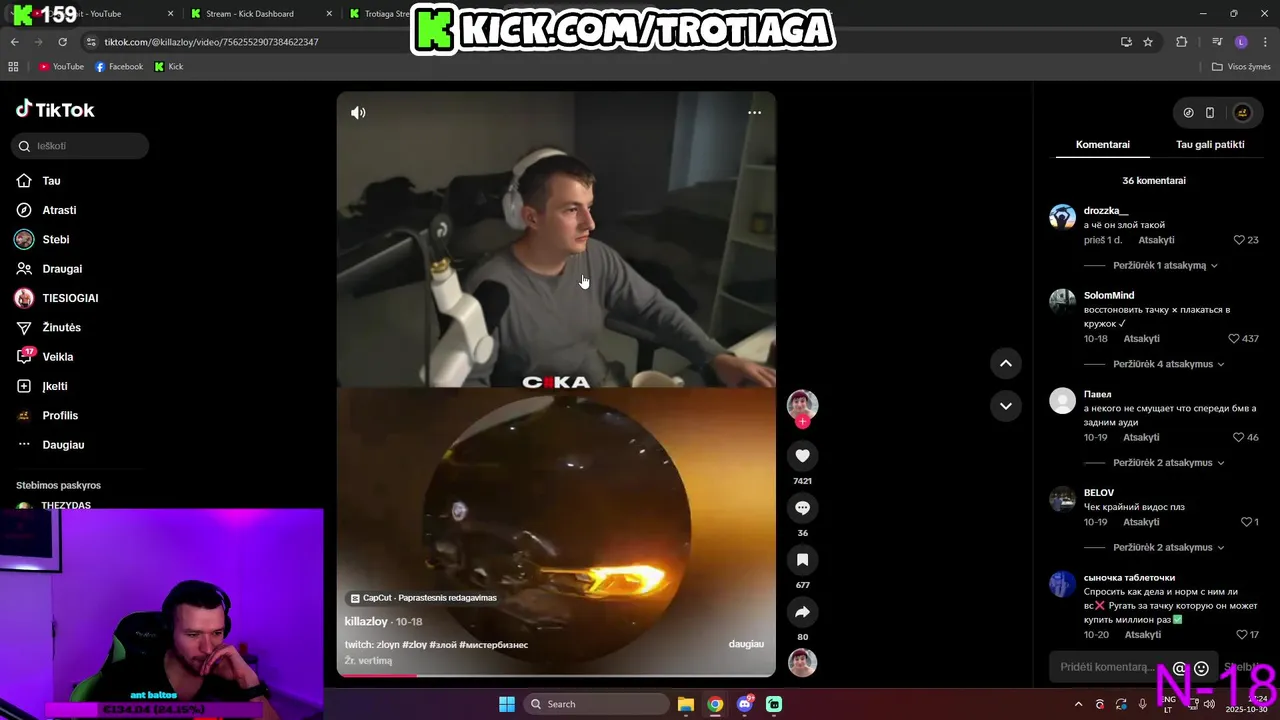Viewport: 1280px width, 720px height.
Task: Click the phone app icon in top-right pill
Action: tap(1210, 113)
